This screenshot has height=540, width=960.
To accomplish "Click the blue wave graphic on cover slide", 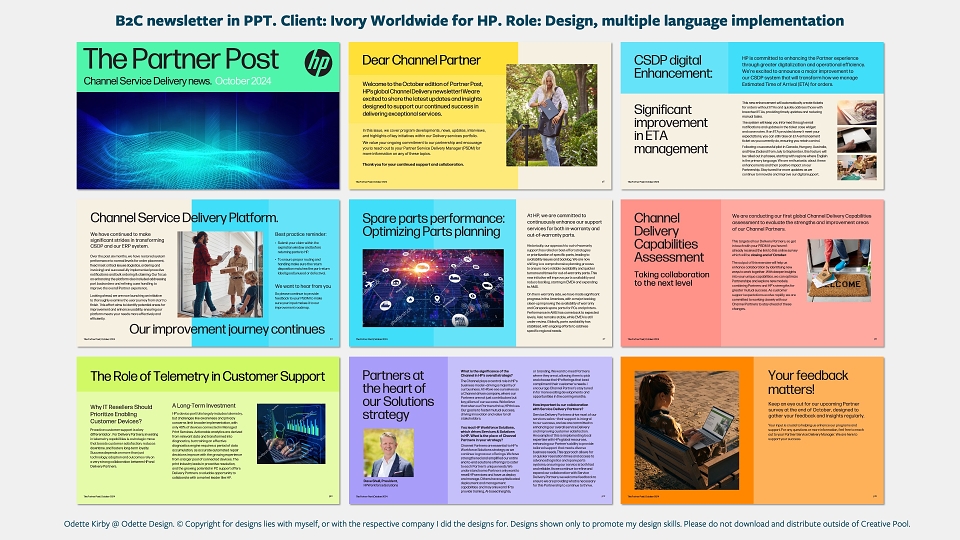I will tap(208, 140).
